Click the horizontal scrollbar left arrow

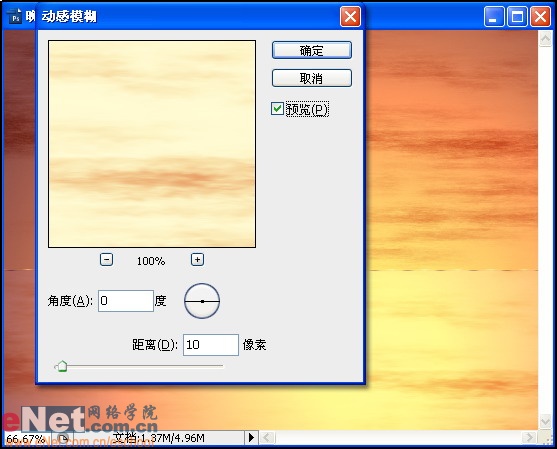[x=267, y=437]
